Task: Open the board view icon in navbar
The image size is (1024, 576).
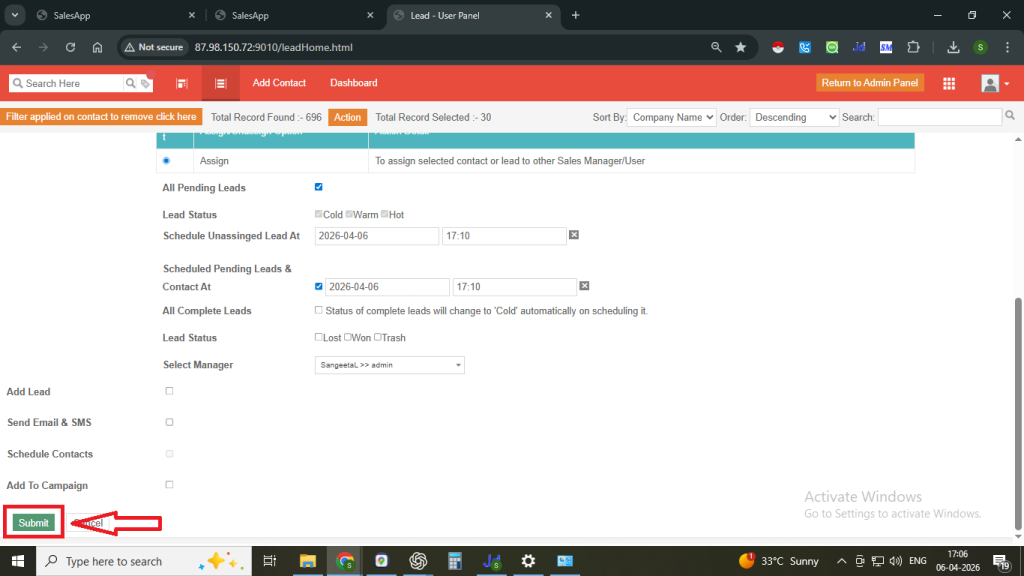Action: click(x=182, y=83)
